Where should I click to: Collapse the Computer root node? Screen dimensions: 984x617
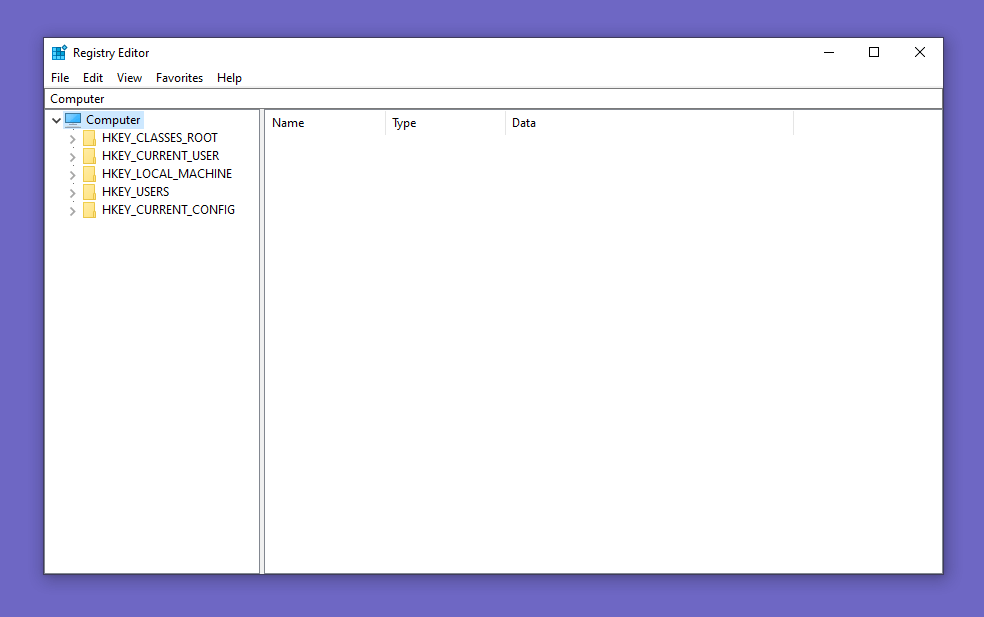click(56, 120)
